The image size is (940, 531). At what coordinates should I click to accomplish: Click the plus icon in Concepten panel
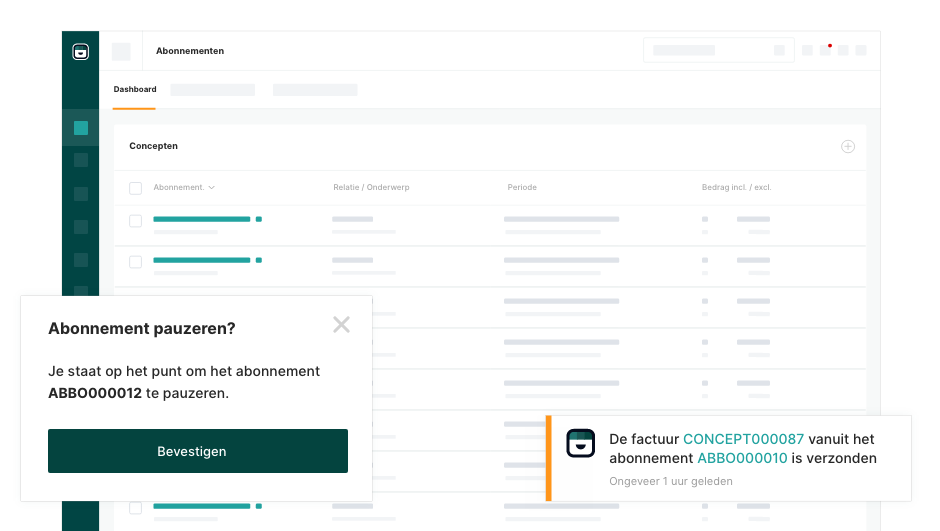(847, 147)
